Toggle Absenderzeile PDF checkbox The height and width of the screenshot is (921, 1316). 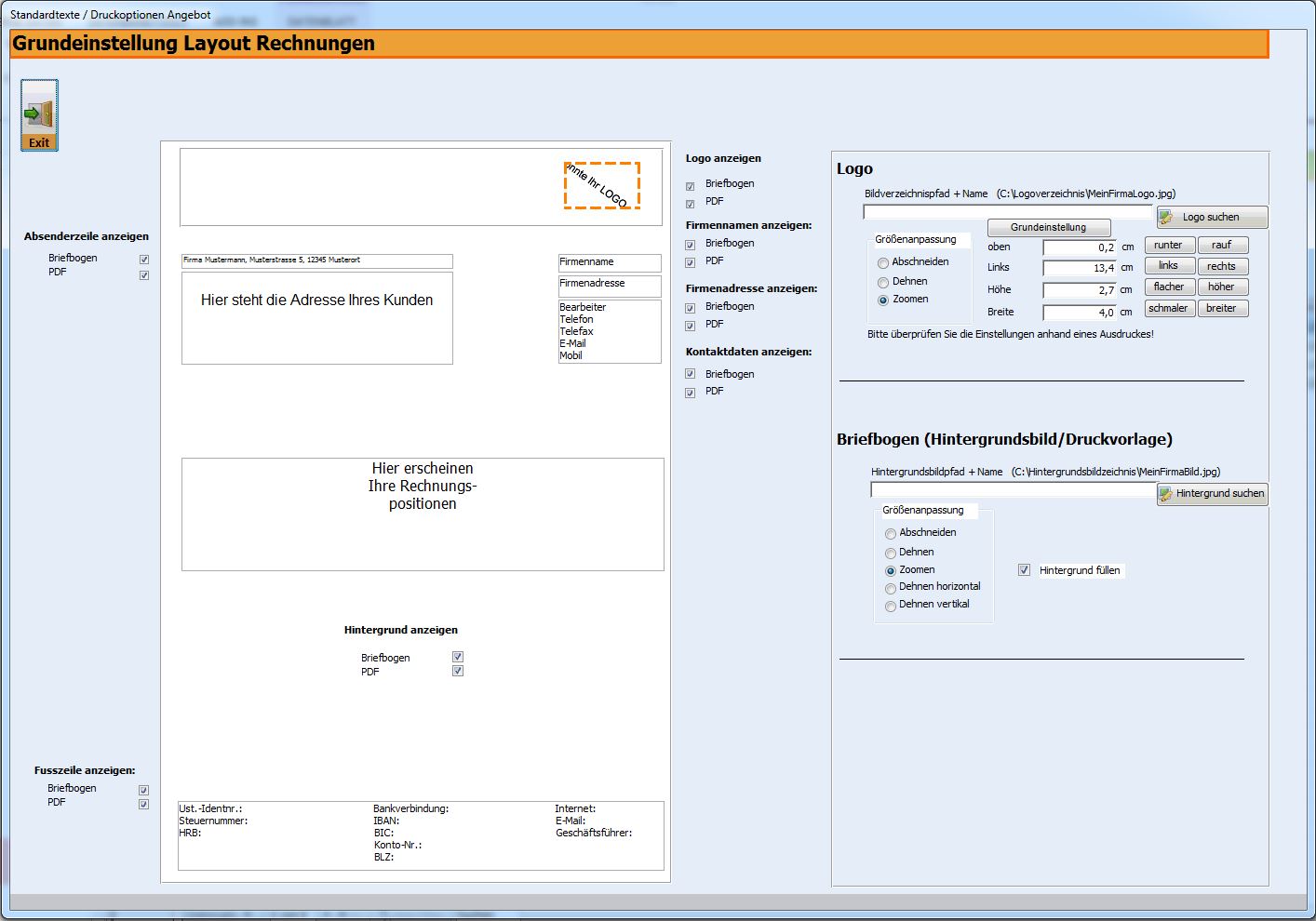[x=144, y=275]
